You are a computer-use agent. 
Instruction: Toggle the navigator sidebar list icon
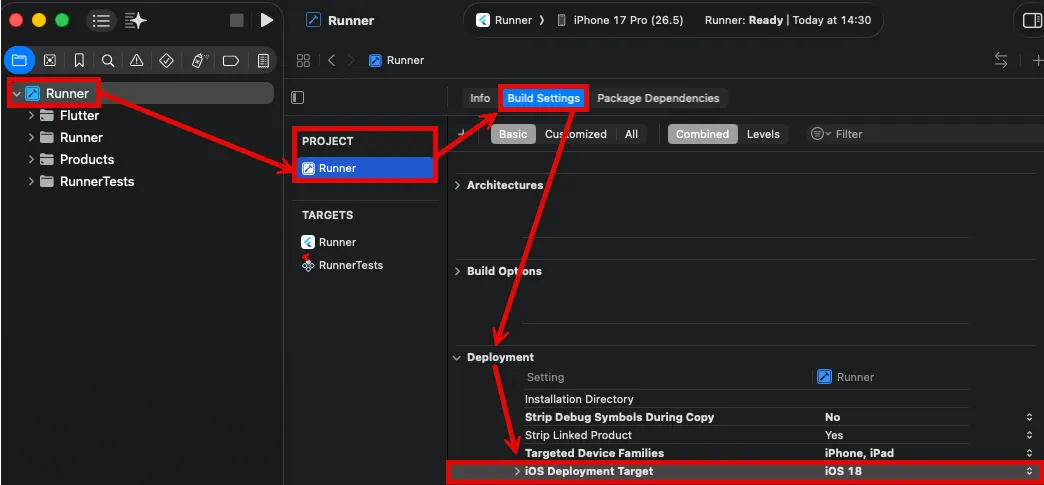[101, 21]
